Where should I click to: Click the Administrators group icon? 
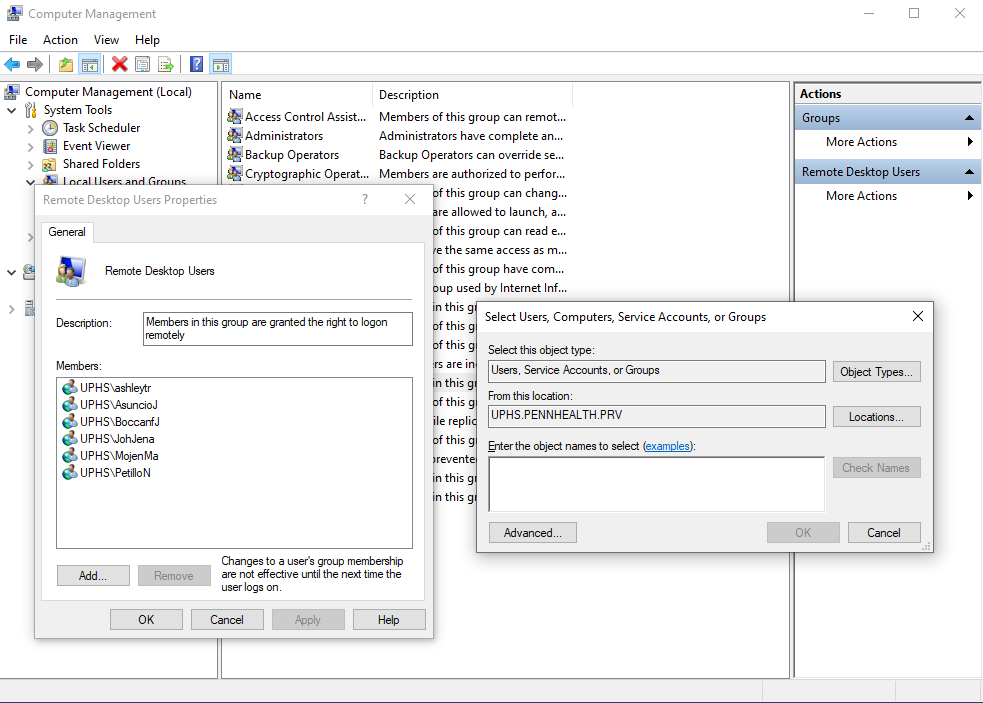pos(234,135)
